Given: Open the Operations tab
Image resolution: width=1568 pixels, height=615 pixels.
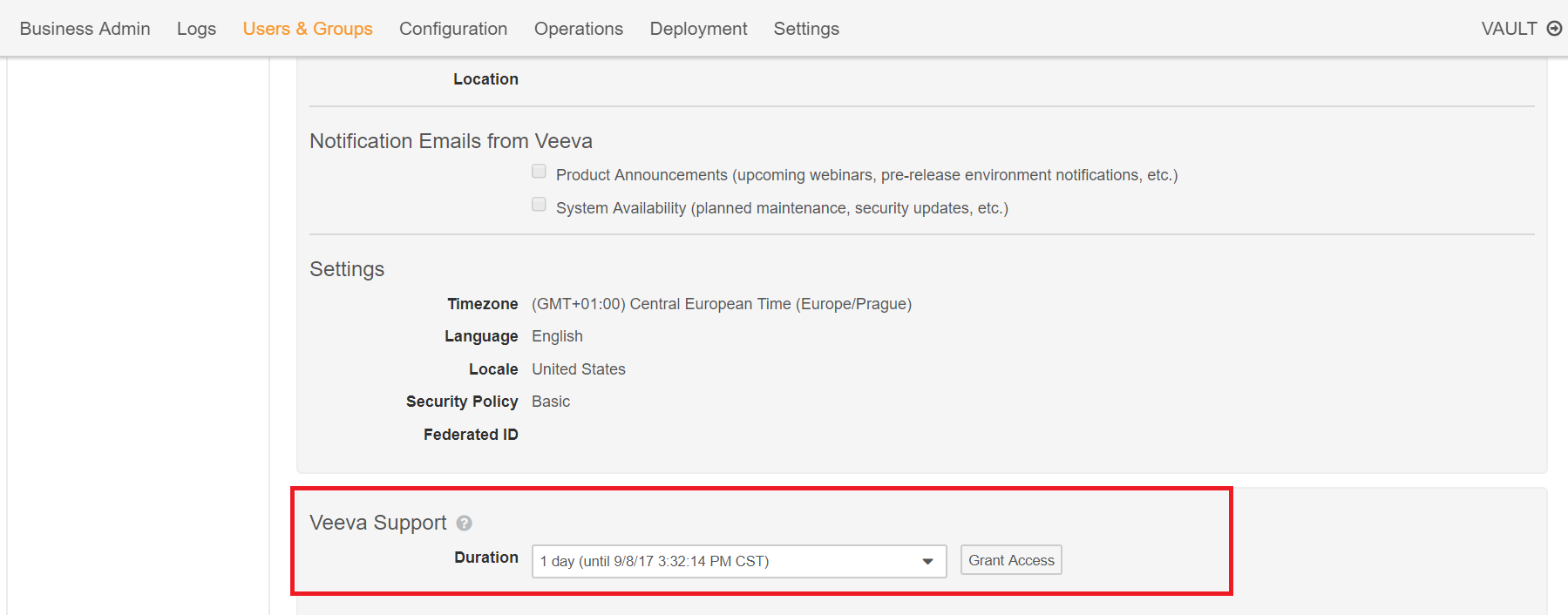Looking at the screenshot, I should (579, 29).
